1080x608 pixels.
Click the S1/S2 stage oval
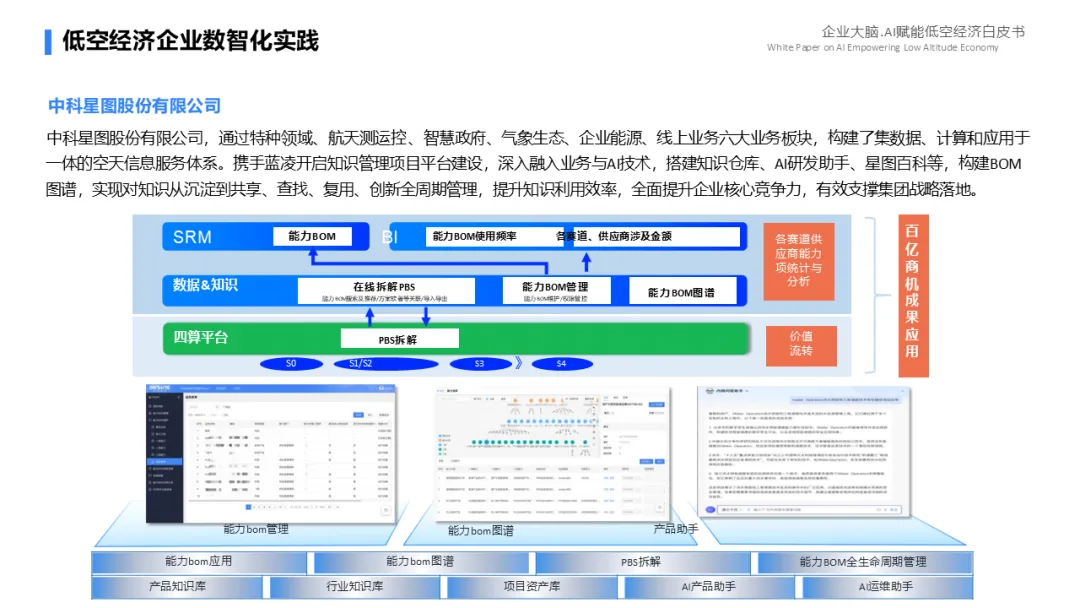coord(385,364)
